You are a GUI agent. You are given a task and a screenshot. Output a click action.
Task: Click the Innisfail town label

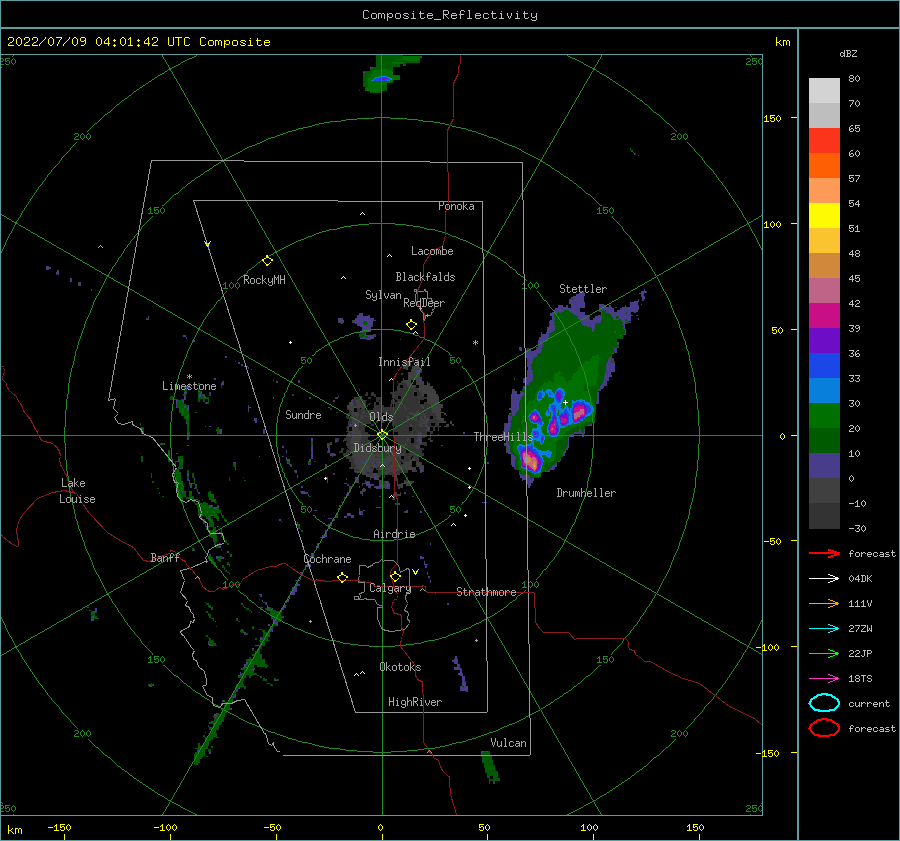point(404,362)
